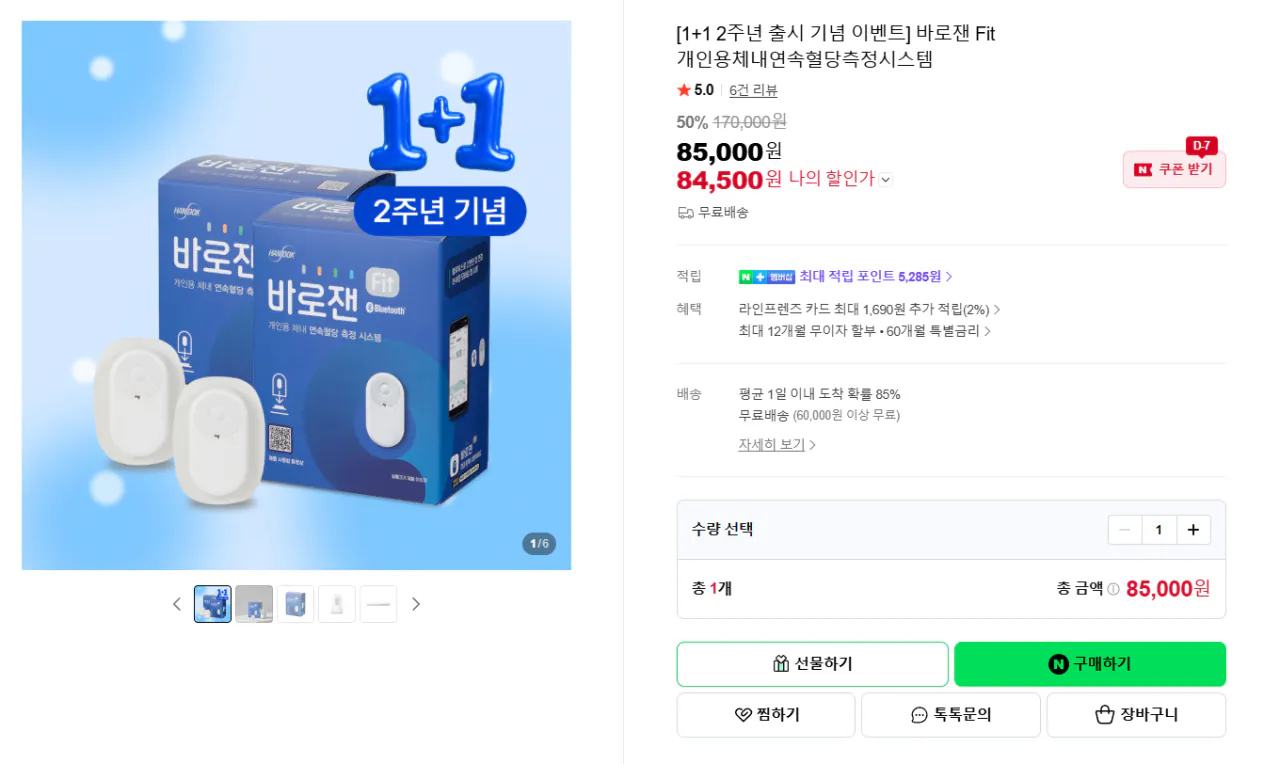The height and width of the screenshot is (764, 1280).
Task: Click the right arrow to browse thumbnails
Action: pos(416,604)
